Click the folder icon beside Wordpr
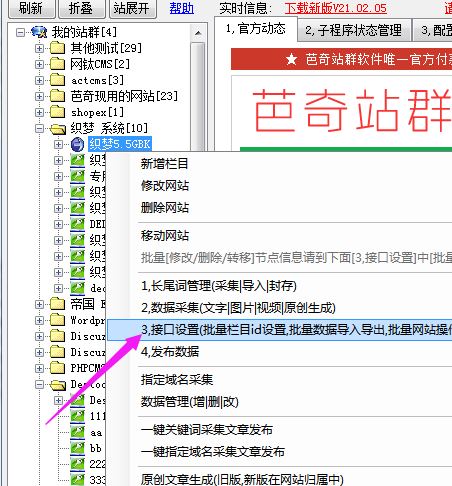 click(x=57, y=320)
